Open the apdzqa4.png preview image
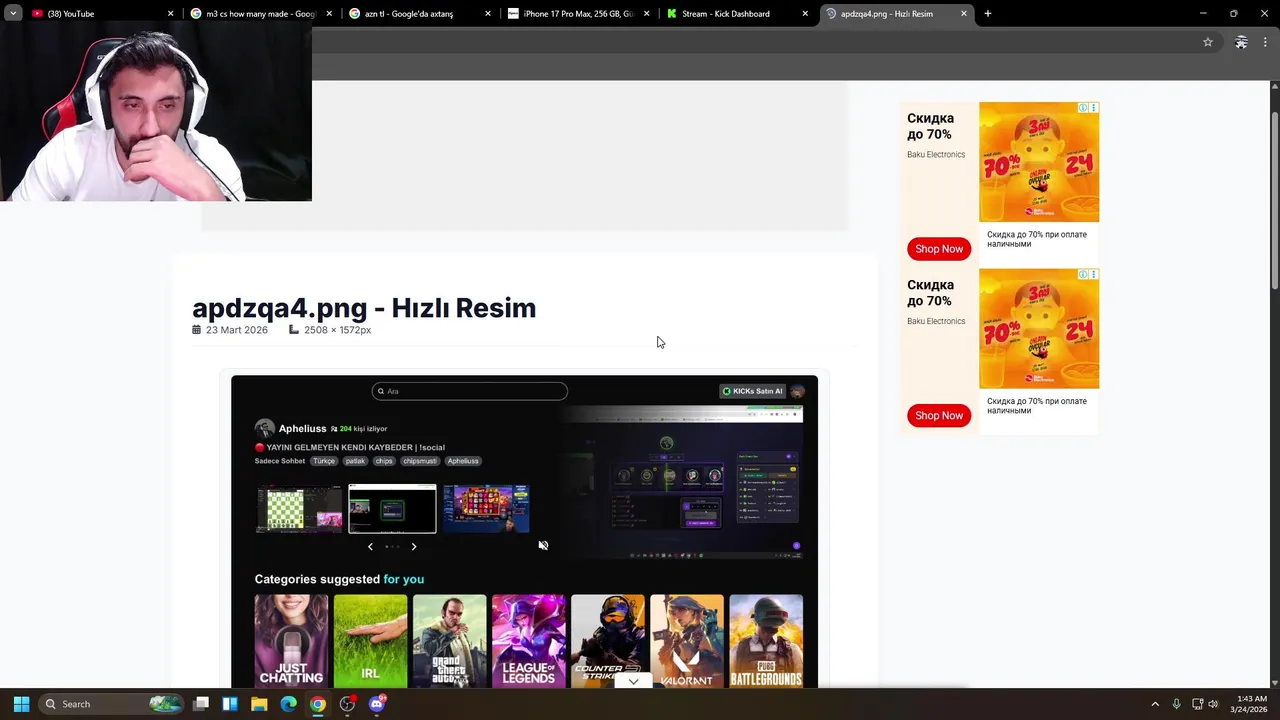1280x720 pixels. 524,531
